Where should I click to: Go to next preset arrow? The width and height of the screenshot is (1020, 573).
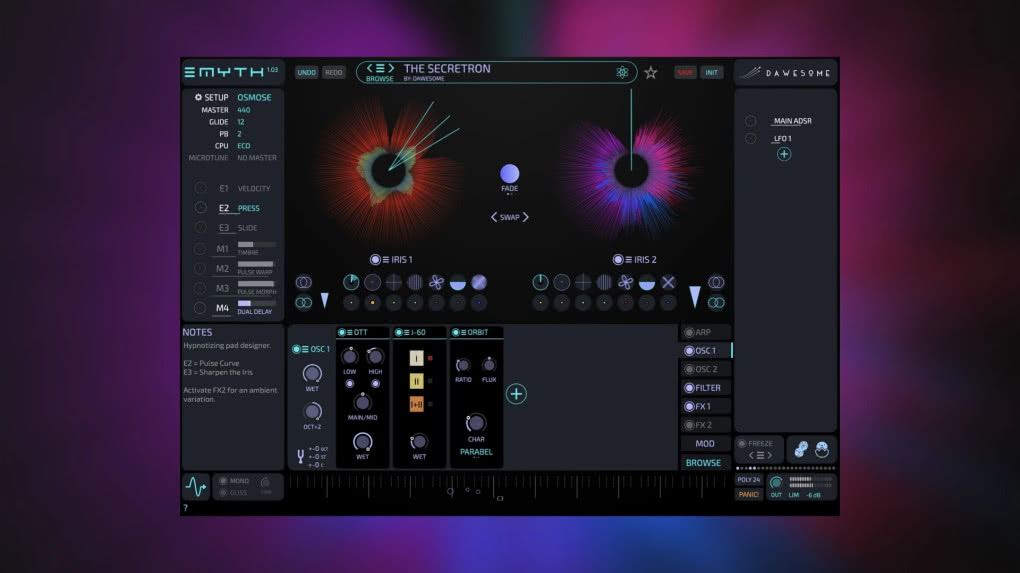coord(391,68)
